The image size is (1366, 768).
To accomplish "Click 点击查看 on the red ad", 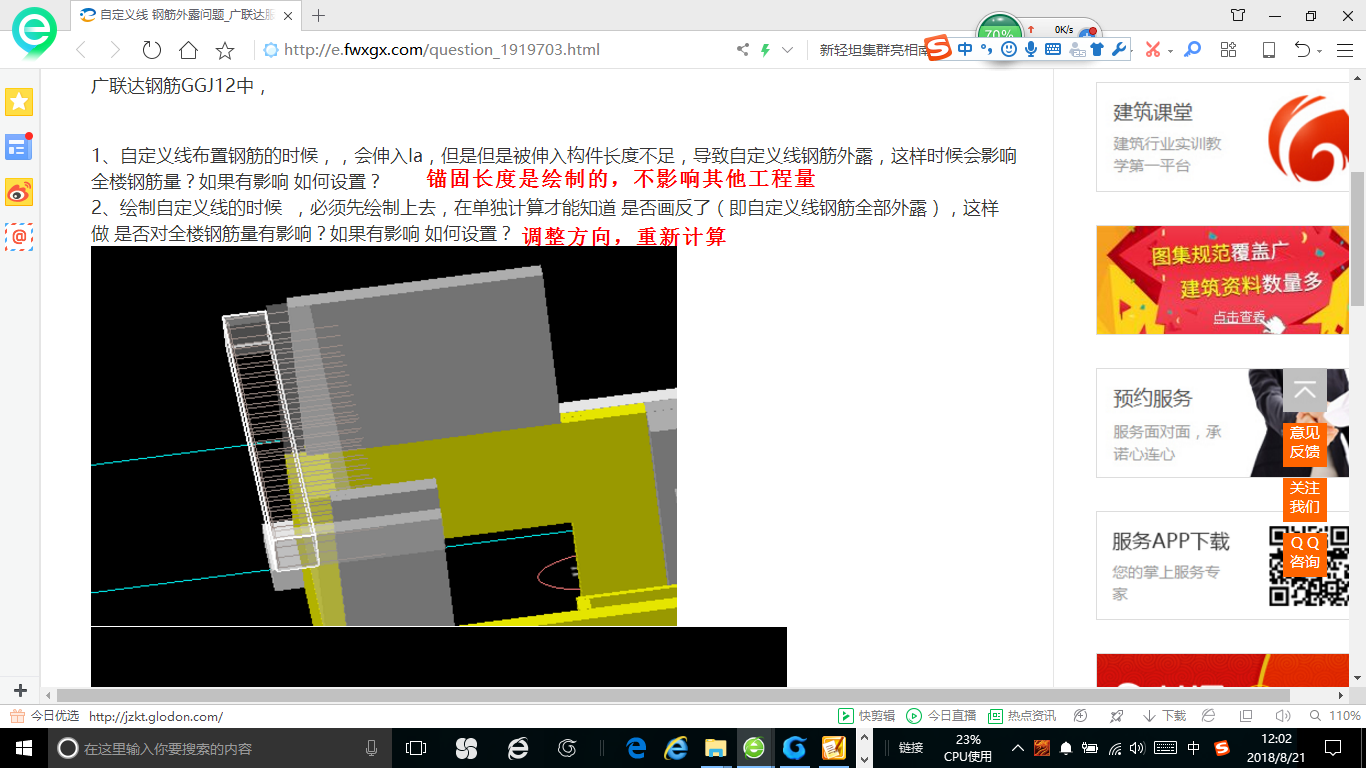I will (x=1239, y=317).
